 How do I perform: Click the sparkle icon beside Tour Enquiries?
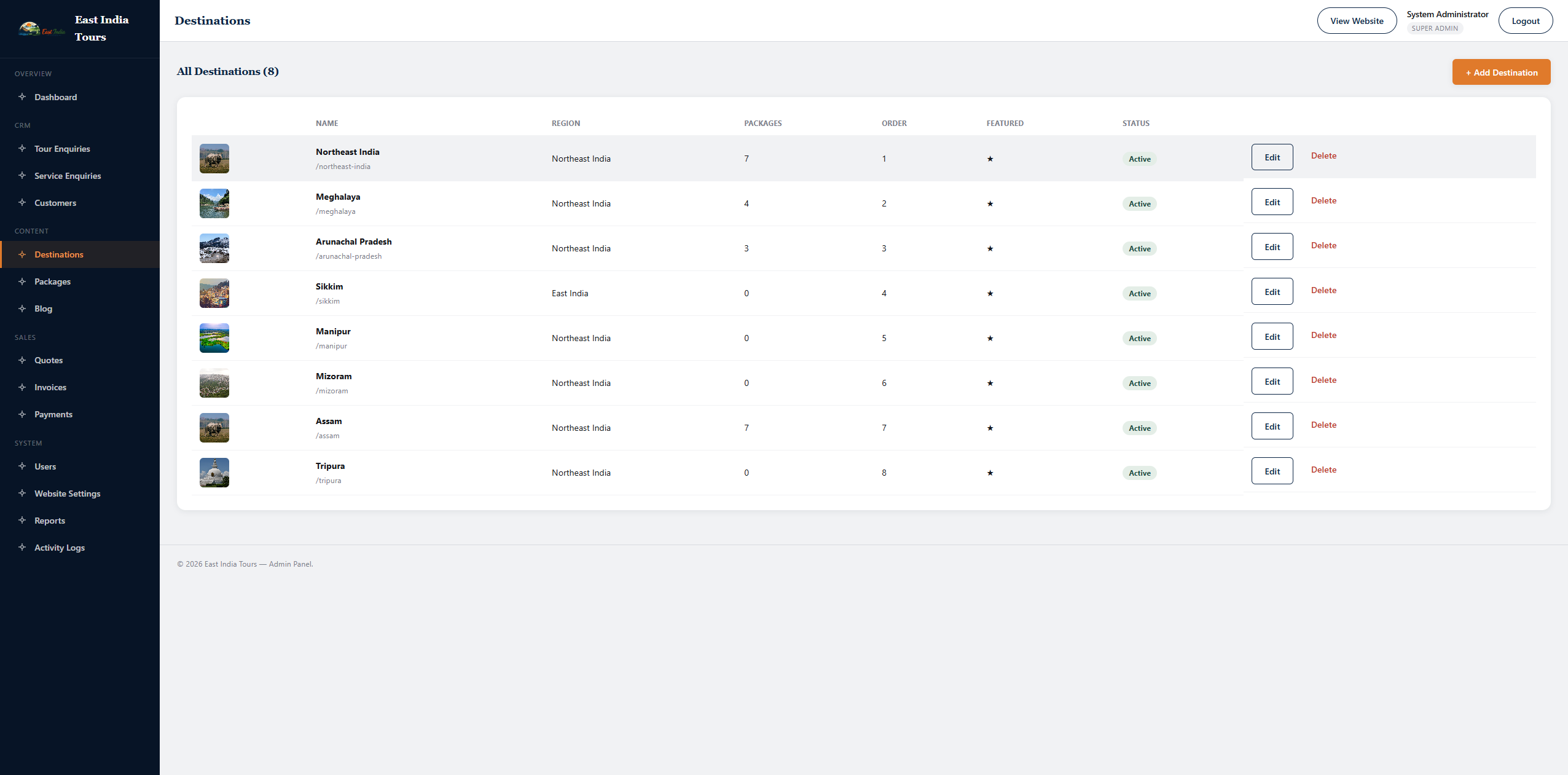coord(22,148)
